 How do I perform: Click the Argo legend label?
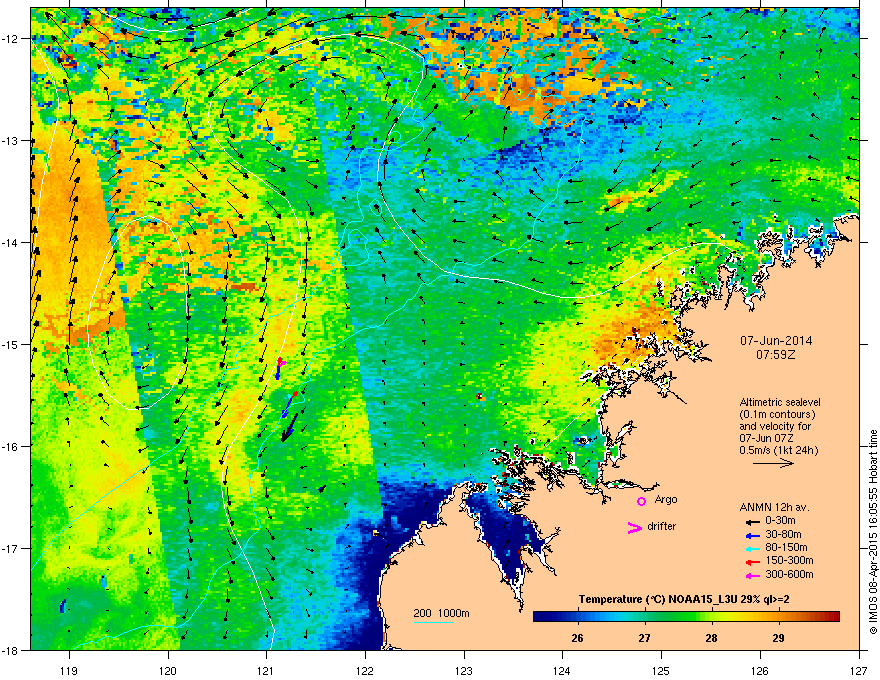tap(666, 499)
